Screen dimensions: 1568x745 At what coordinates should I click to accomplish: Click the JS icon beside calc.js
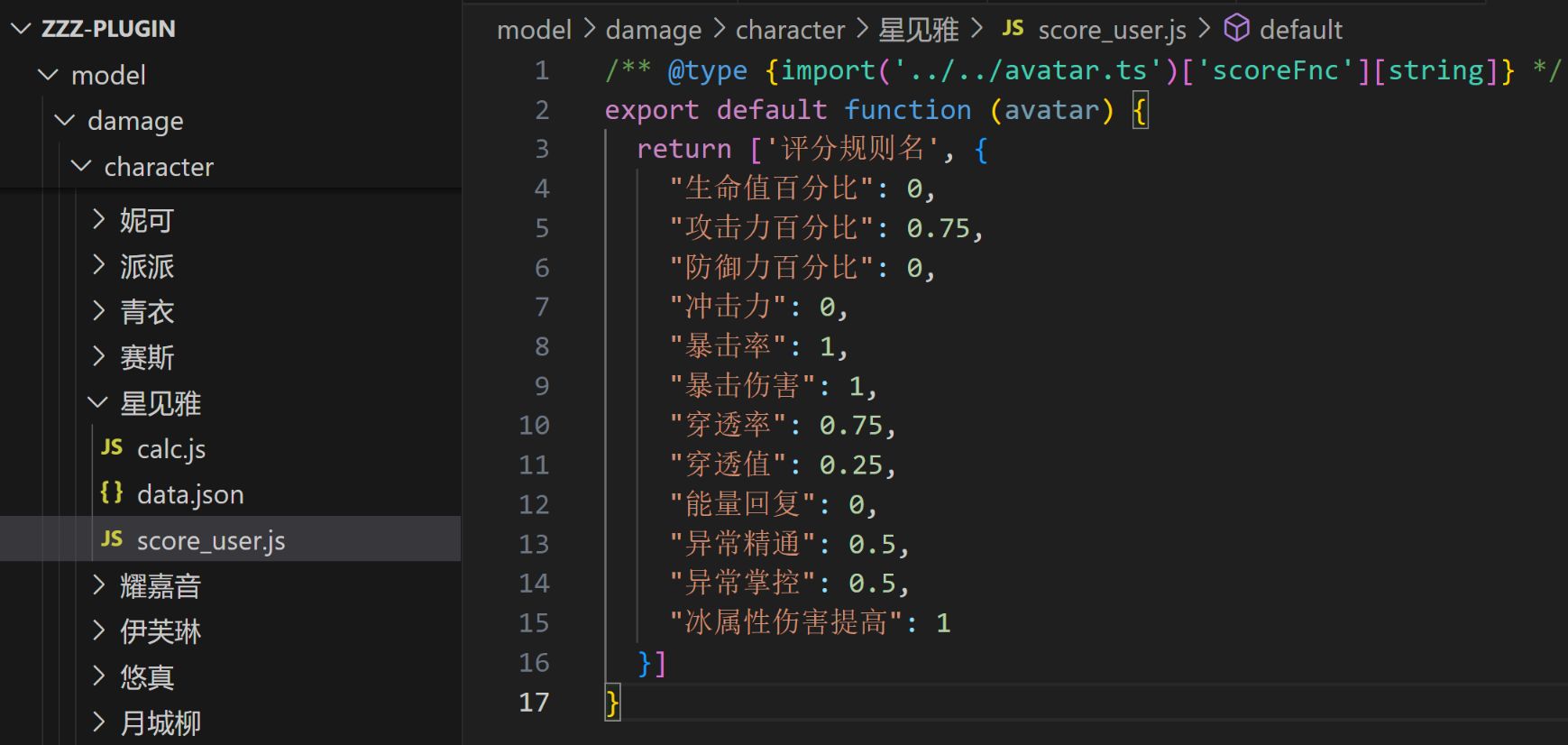[112, 448]
